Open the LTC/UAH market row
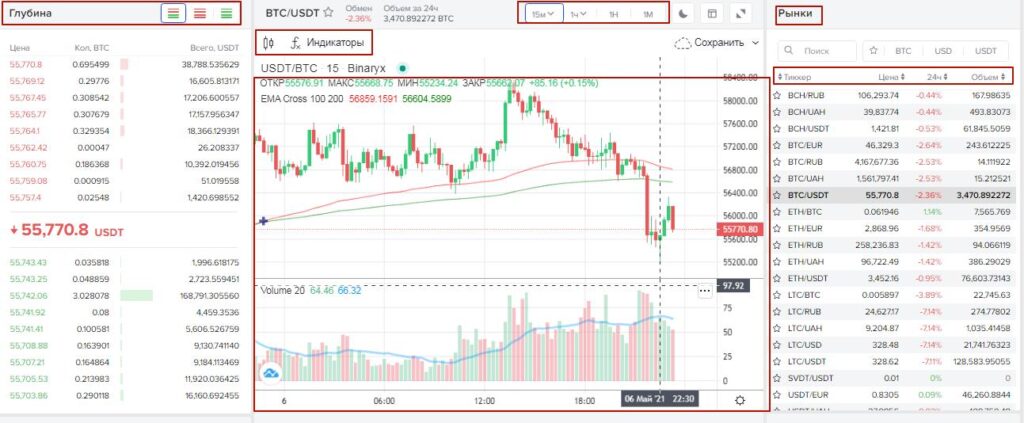The height and width of the screenshot is (423, 1024). [x=892, y=328]
